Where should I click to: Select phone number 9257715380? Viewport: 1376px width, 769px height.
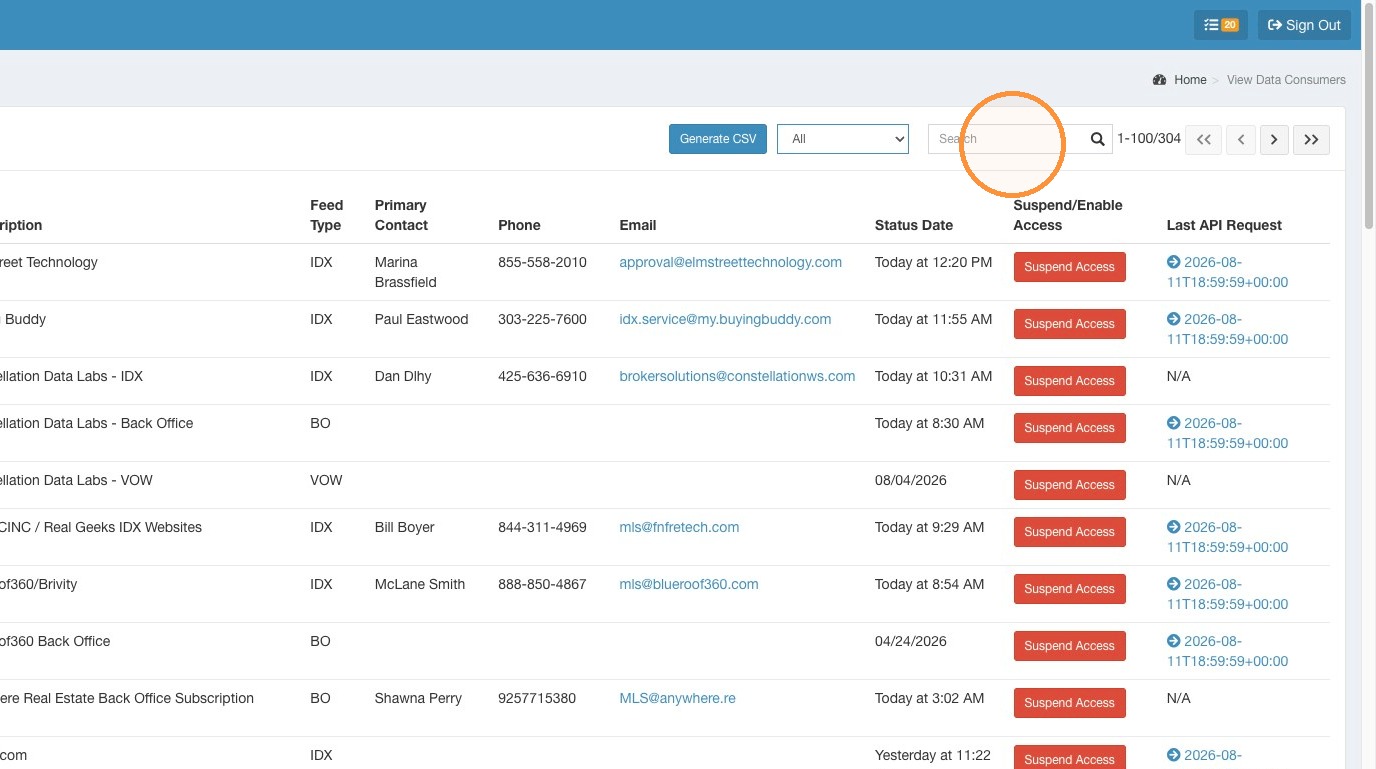537,698
